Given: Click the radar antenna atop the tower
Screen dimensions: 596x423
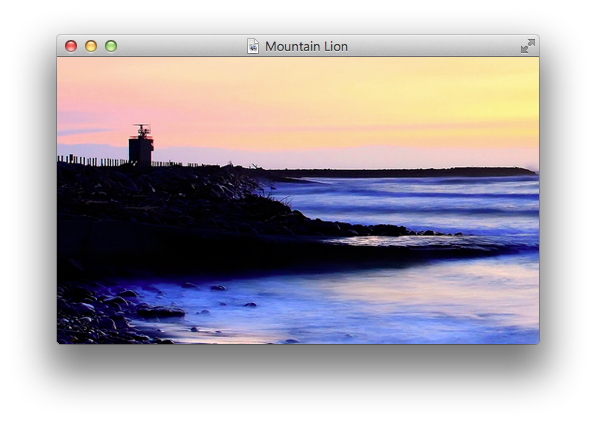Looking at the screenshot, I should [x=142, y=130].
